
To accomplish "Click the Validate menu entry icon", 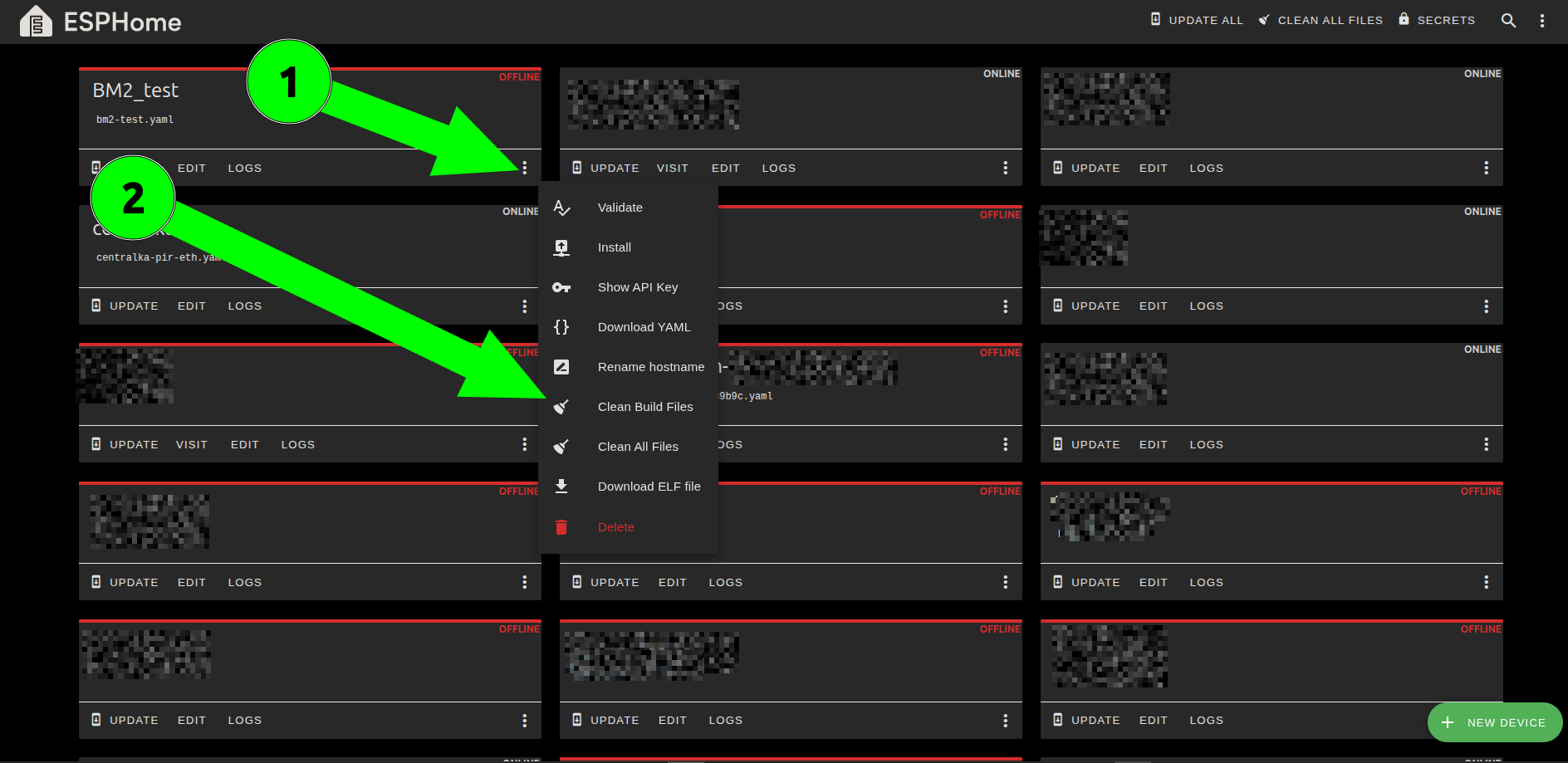I will [x=561, y=208].
